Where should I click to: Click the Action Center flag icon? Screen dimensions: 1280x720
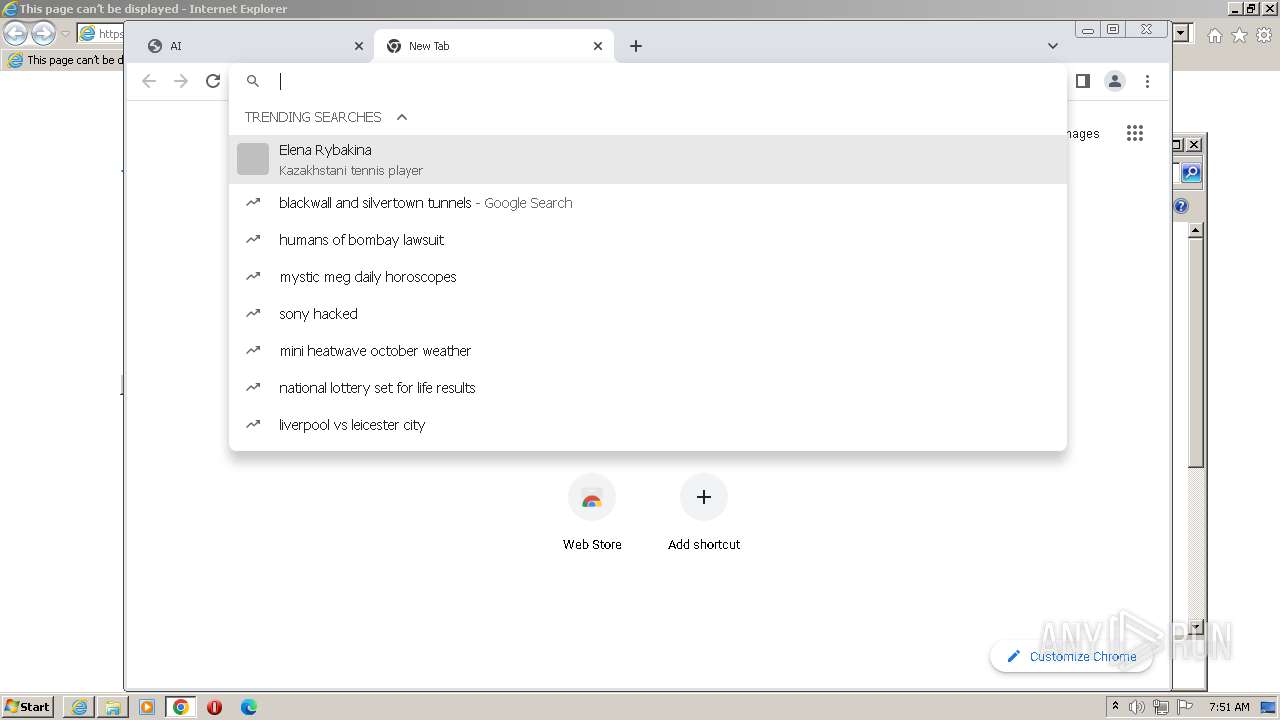pyautogui.click(x=1185, y=707)
